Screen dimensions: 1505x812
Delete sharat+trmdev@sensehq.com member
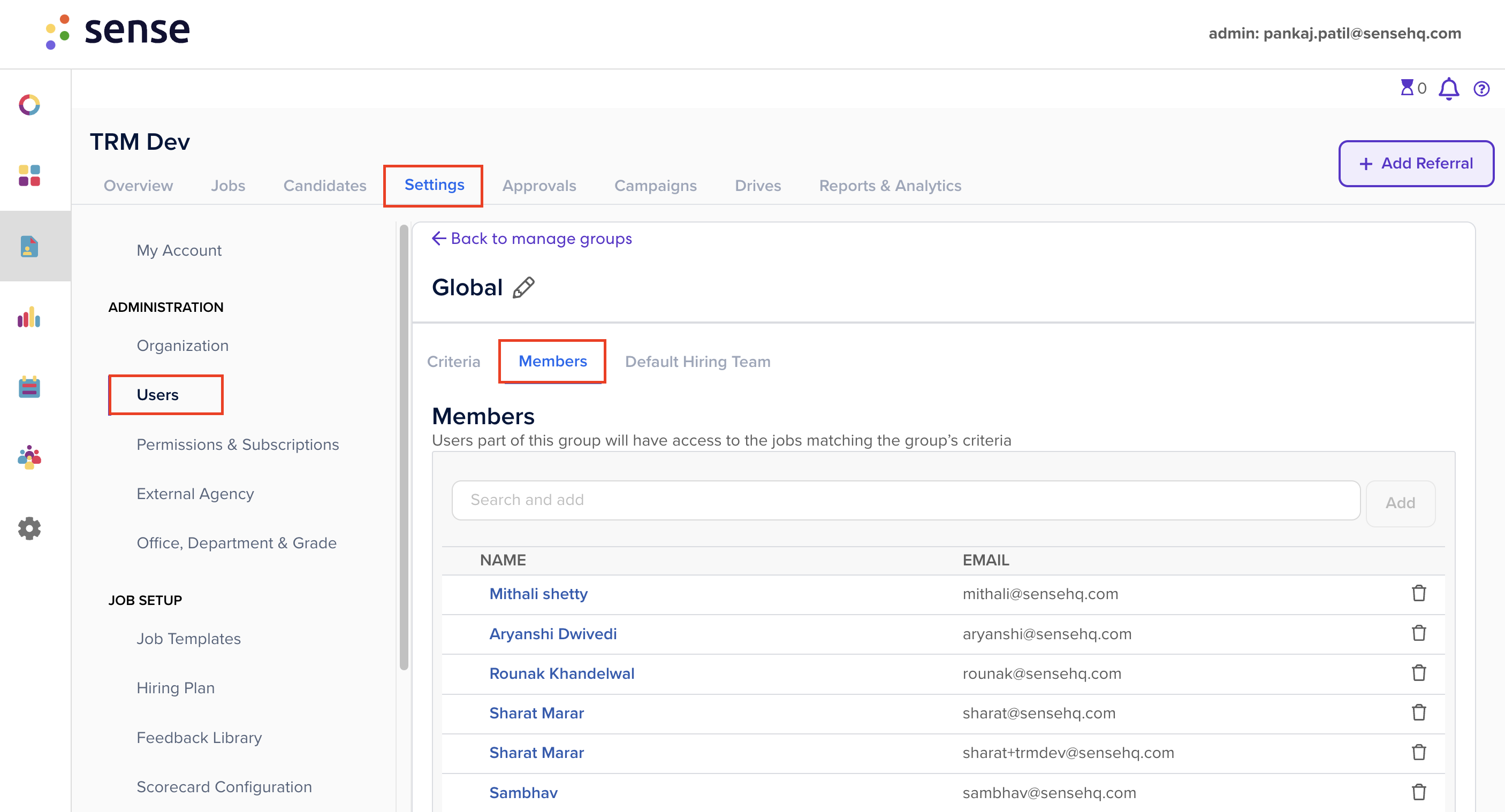click(x=1419, y=752)
